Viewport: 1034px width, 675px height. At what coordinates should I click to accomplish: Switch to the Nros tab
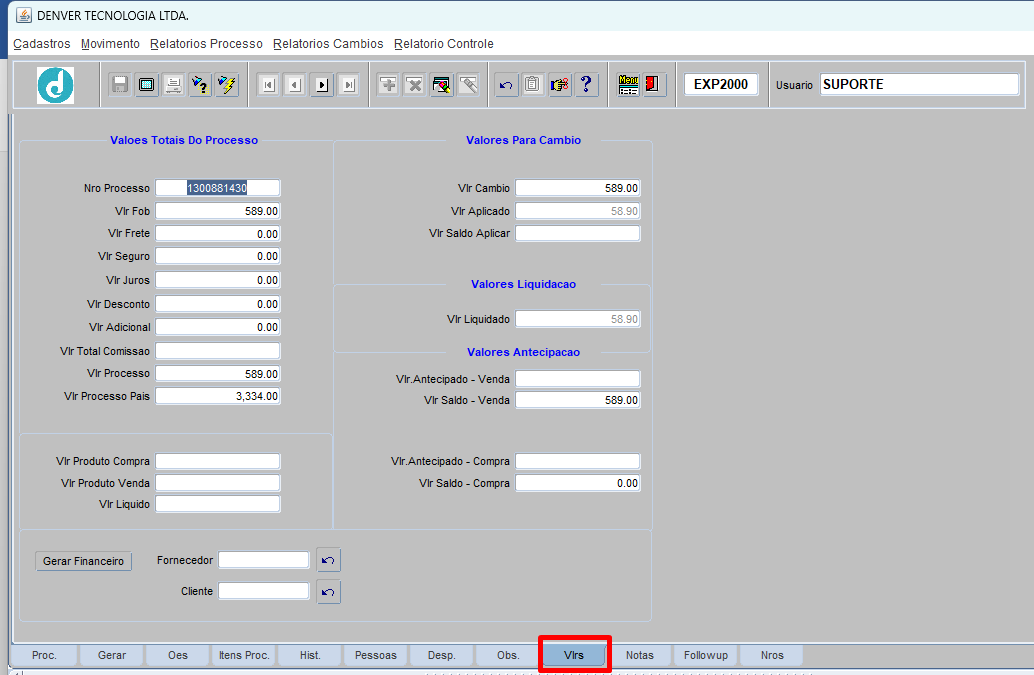[x=772, y=655]
